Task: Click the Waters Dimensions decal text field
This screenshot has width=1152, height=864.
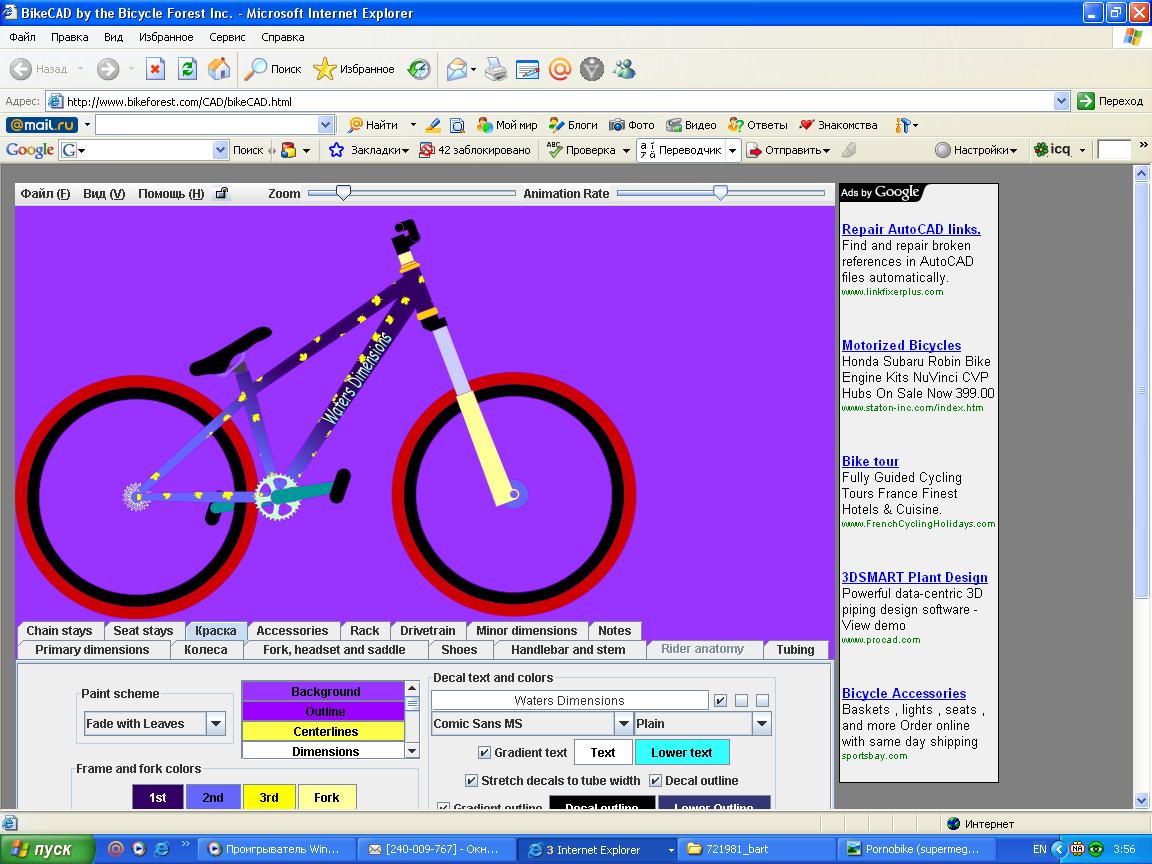Action: tap(569, 701)
